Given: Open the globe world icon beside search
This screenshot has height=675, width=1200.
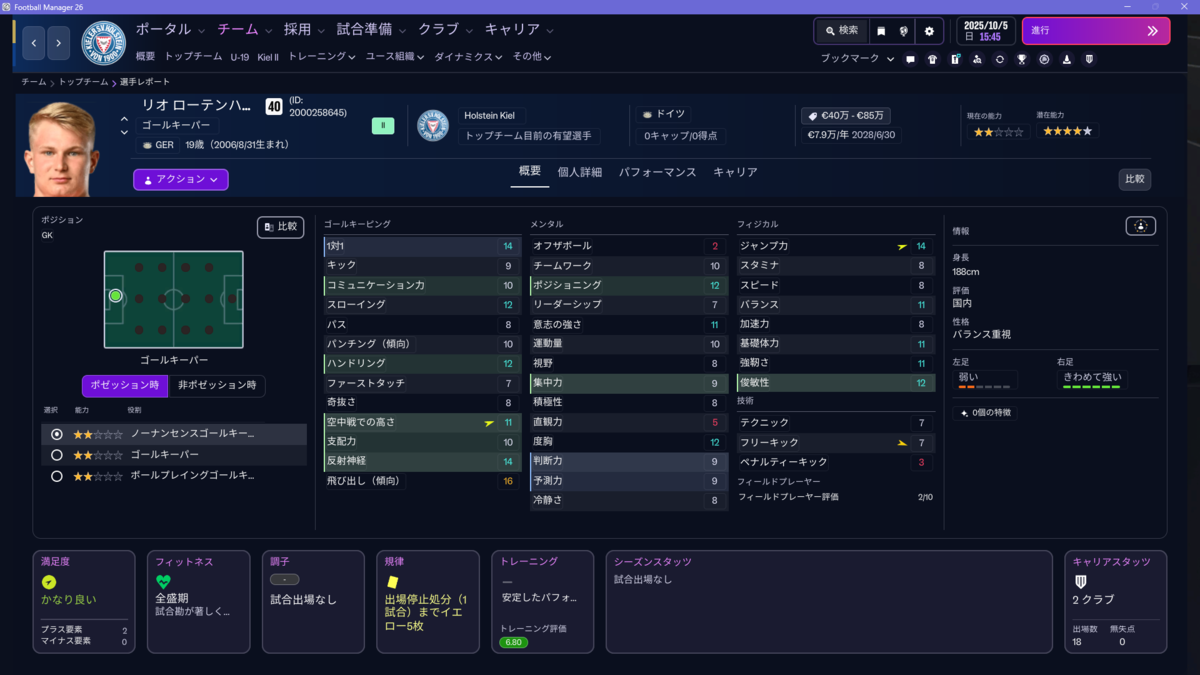Looking at the screenshot, I should tap(904, 31).
